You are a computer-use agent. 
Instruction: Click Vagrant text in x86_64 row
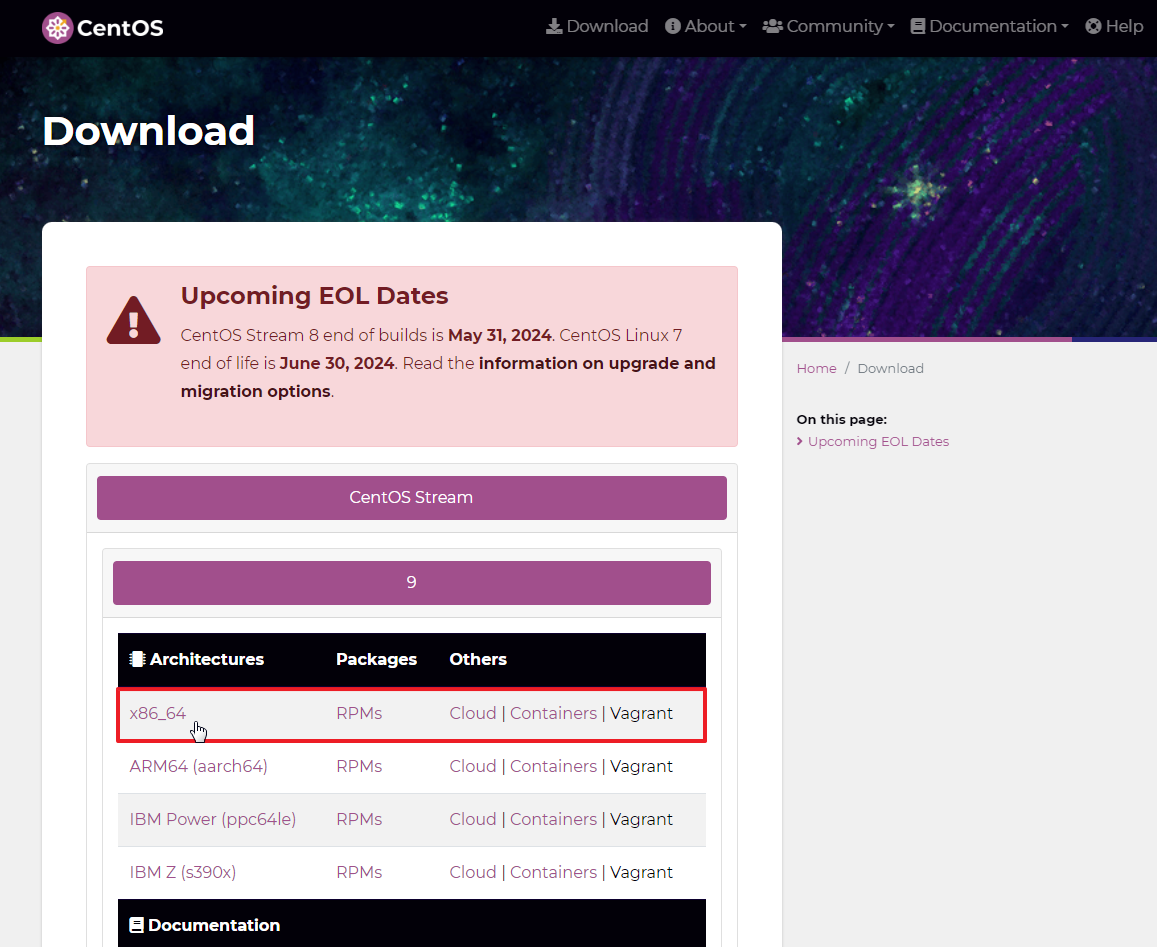pos(641,714)
